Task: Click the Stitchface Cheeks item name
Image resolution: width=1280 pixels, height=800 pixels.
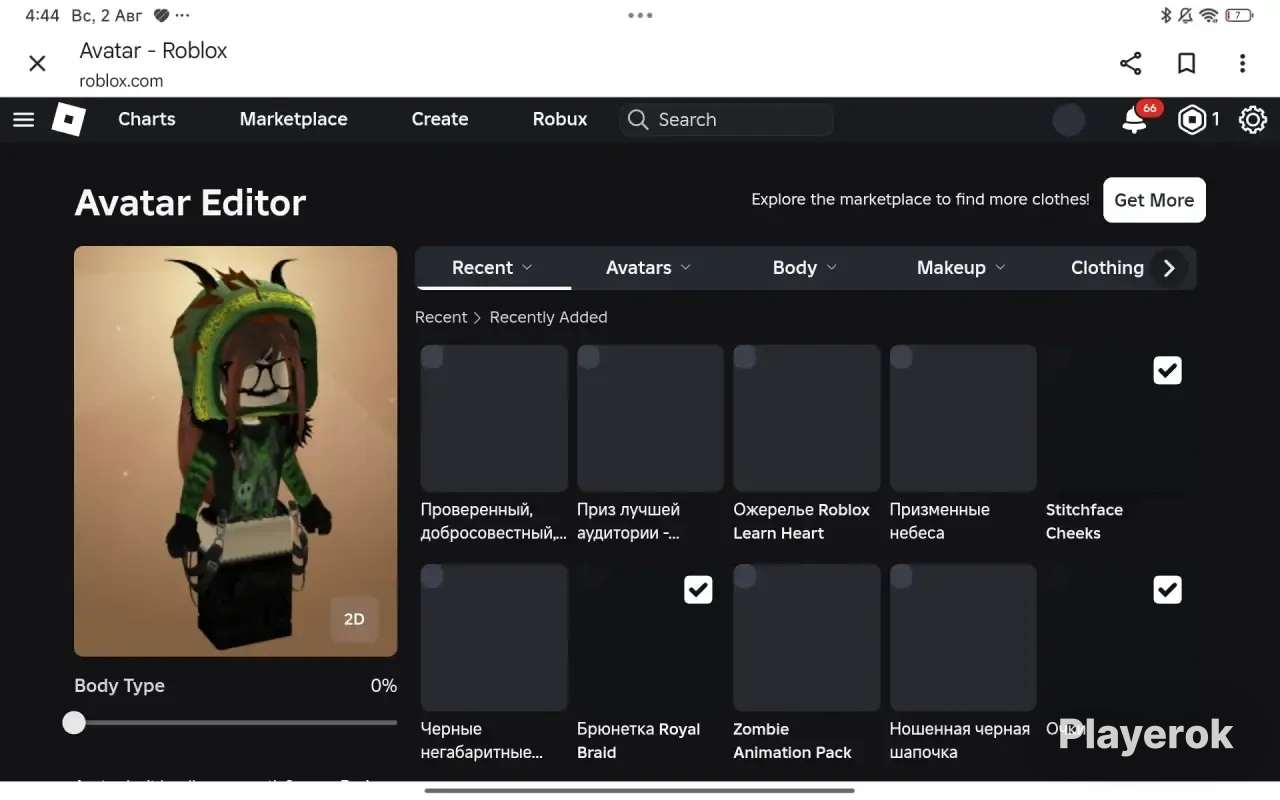Action: [1085, 522]
